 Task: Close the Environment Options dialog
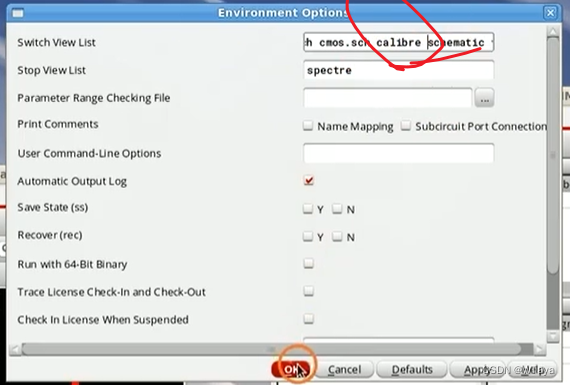(550, 13)
